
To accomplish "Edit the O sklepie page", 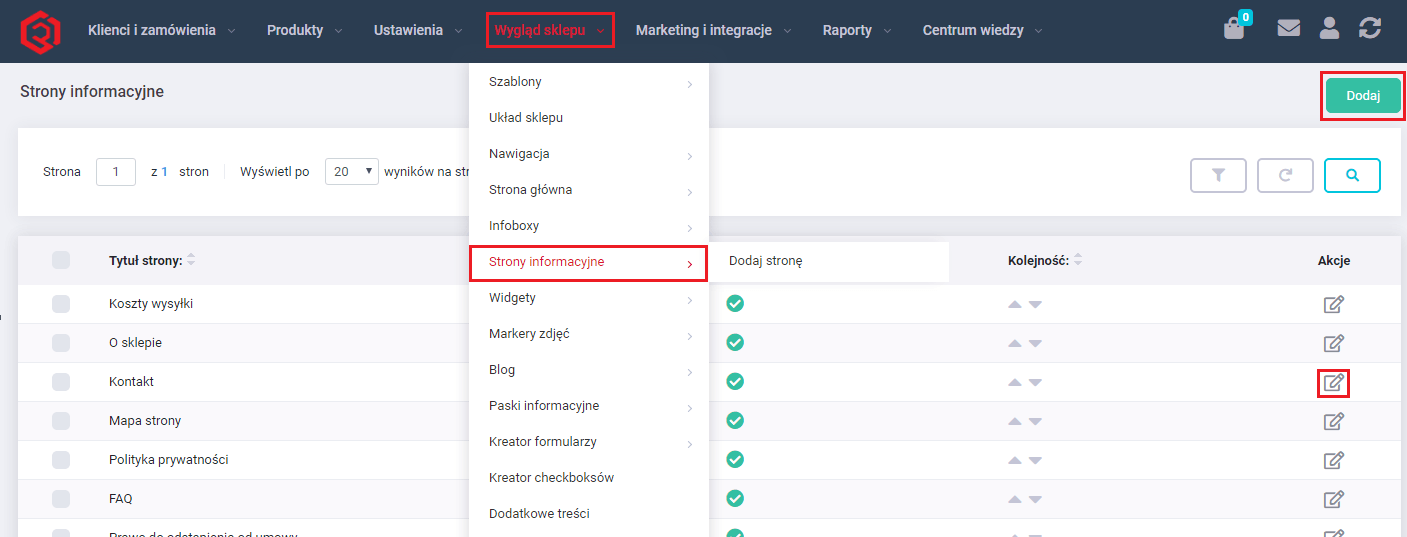I will click(1333, 343).
